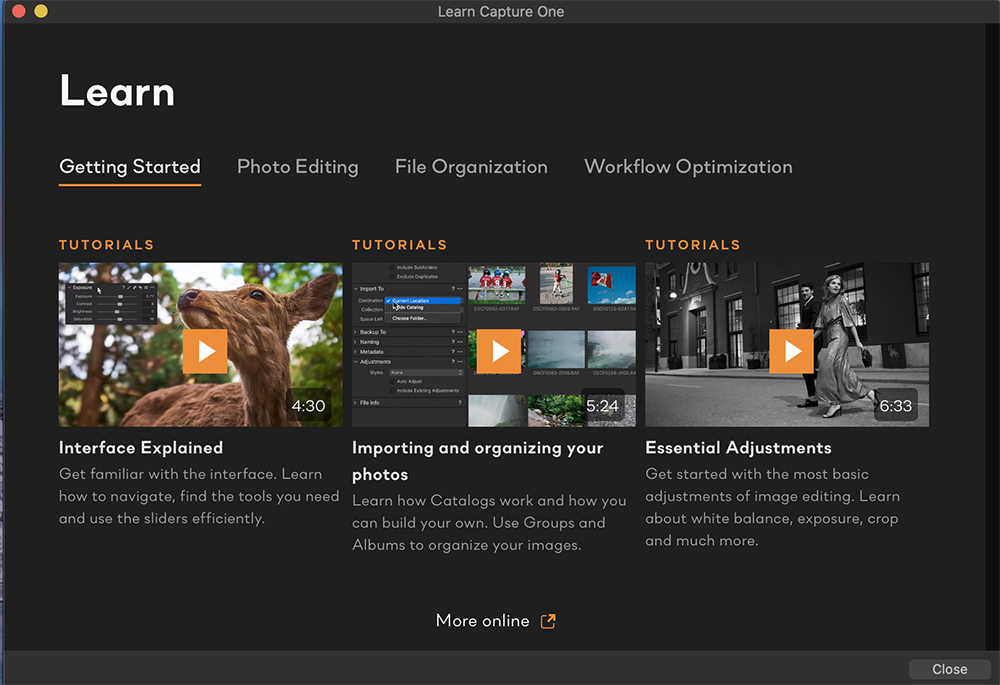Start the Essential Adjustments video
1000x685 pixels.
(x=791, y=351)
